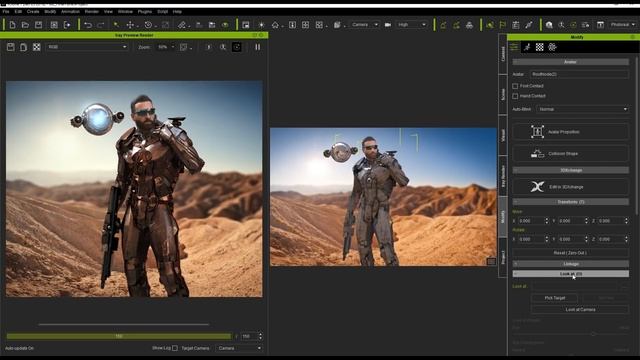Click the Avatar Proportion button
640x360 pixels.
[571, 132]
